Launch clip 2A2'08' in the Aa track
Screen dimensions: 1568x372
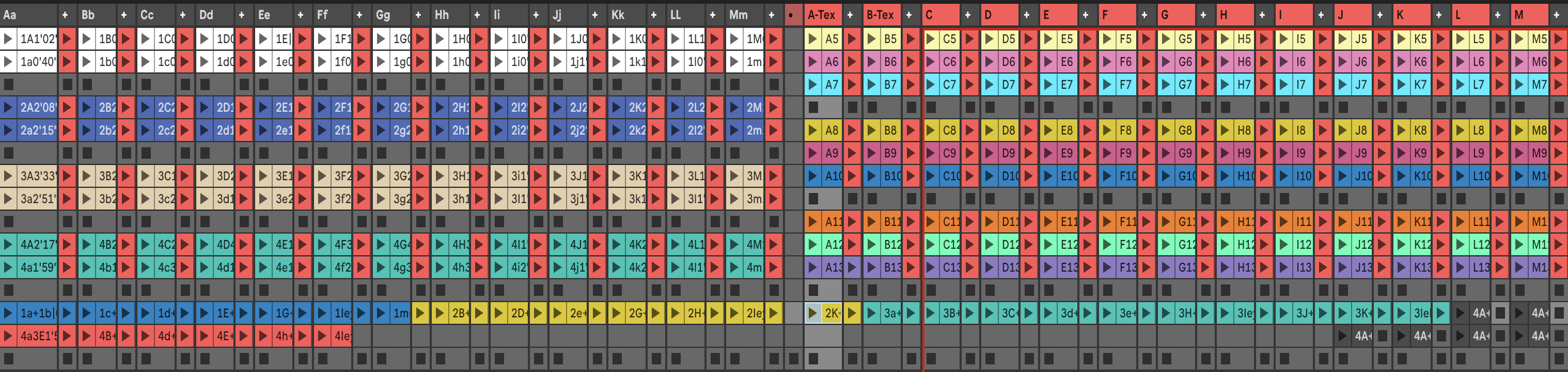pyautogui.click(x=8, y=108)
